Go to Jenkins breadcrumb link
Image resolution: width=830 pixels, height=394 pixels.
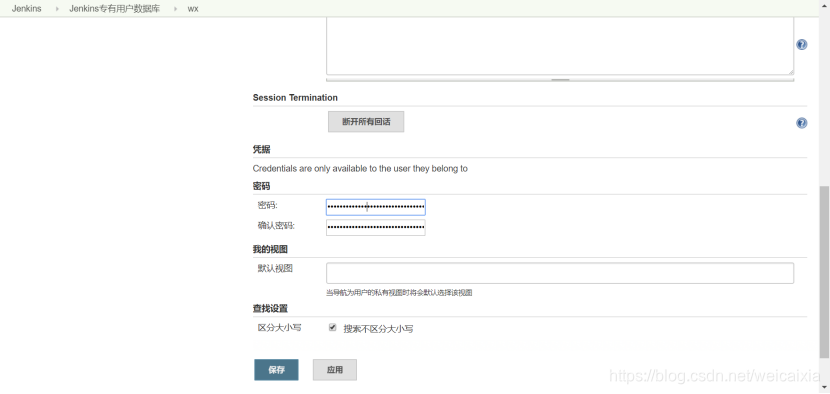[26, 8]
